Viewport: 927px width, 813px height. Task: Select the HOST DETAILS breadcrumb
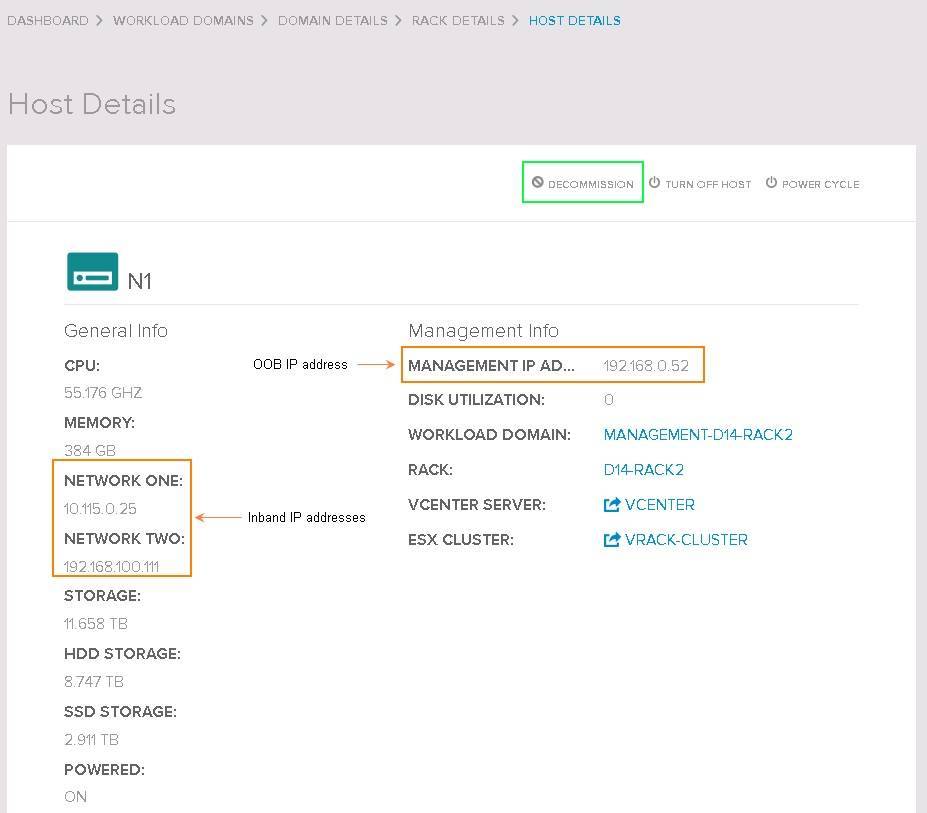click(x=575, y=21)
